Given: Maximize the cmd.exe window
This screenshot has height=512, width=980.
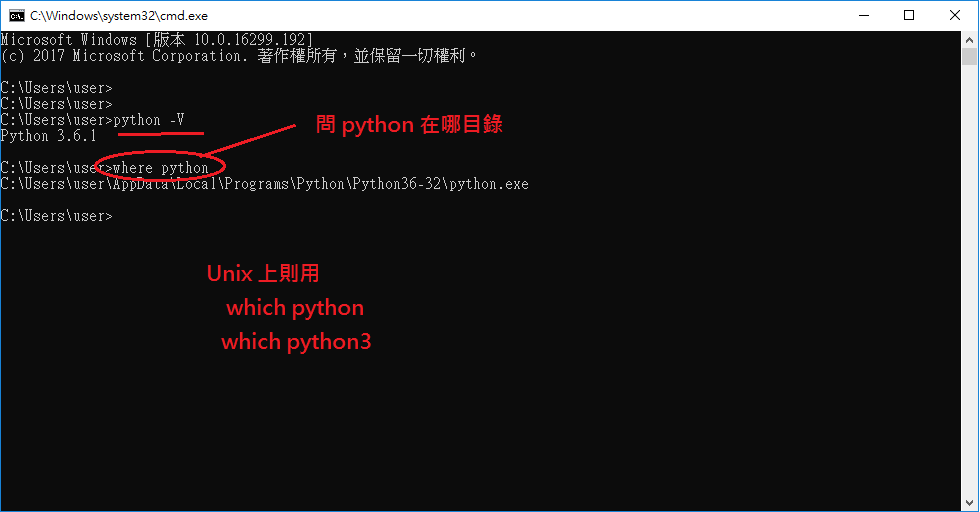Looking at the screenshot, I should (x=909, y=16).
